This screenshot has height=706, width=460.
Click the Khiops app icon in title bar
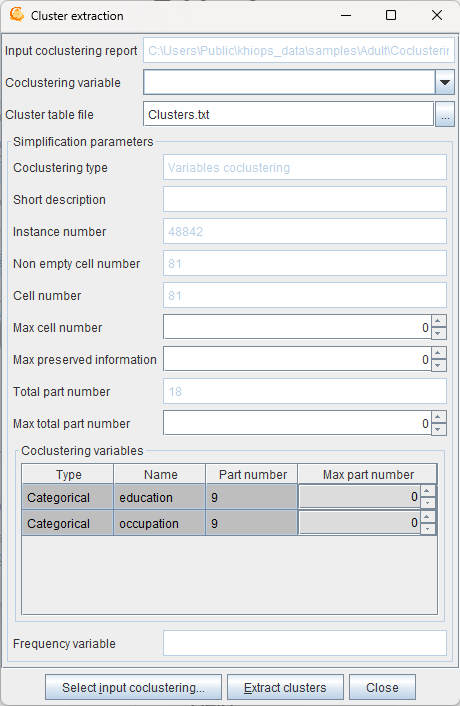pos(17,15)
